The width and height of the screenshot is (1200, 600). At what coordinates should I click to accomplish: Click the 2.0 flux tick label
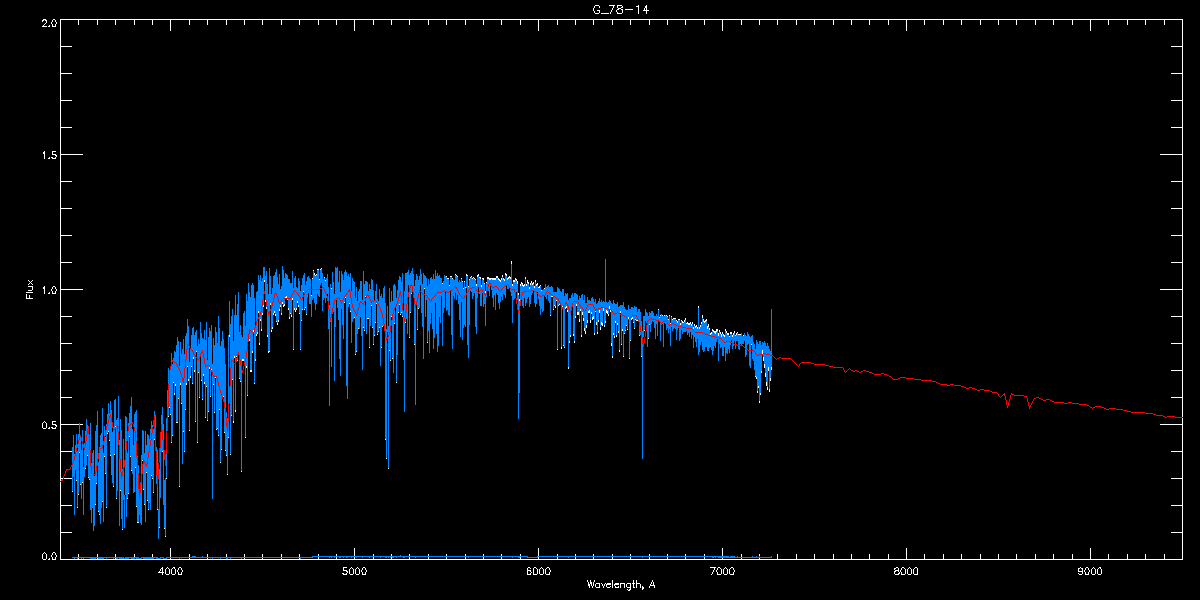[48, 22]
